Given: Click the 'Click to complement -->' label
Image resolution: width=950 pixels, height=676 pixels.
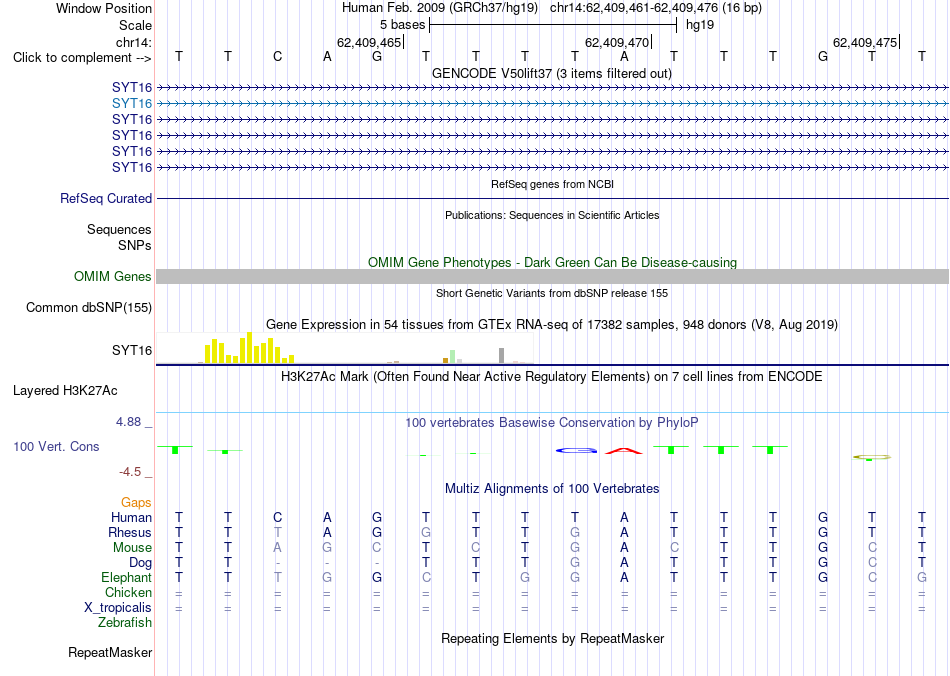Looking at the screenshot, I should click(82, 58).
